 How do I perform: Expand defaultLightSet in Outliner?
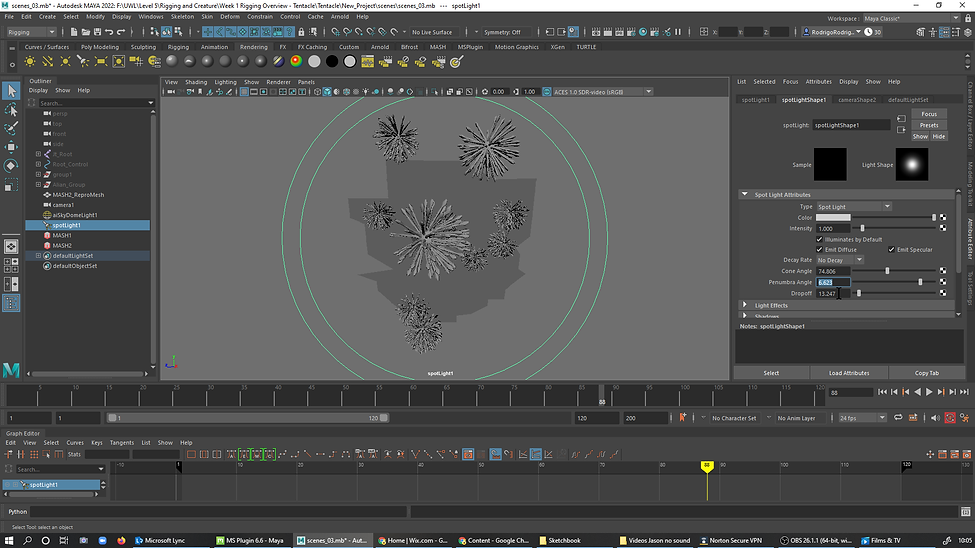click(x=38, y=256)
